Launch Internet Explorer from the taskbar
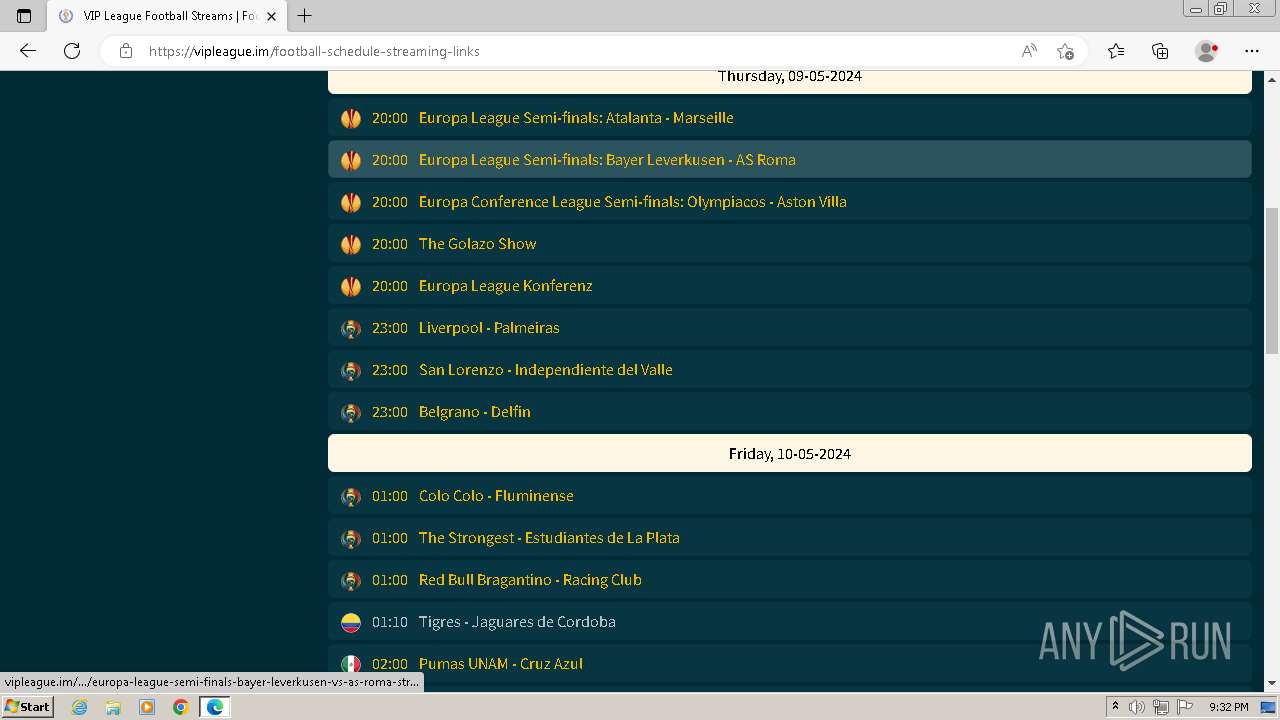This screenshot has height=720, width=1280. pos(79,707)
